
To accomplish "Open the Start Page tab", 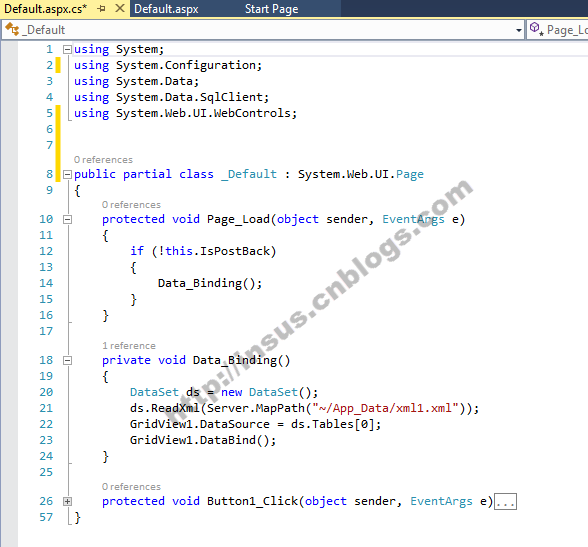I will click(x=272, y=9).
